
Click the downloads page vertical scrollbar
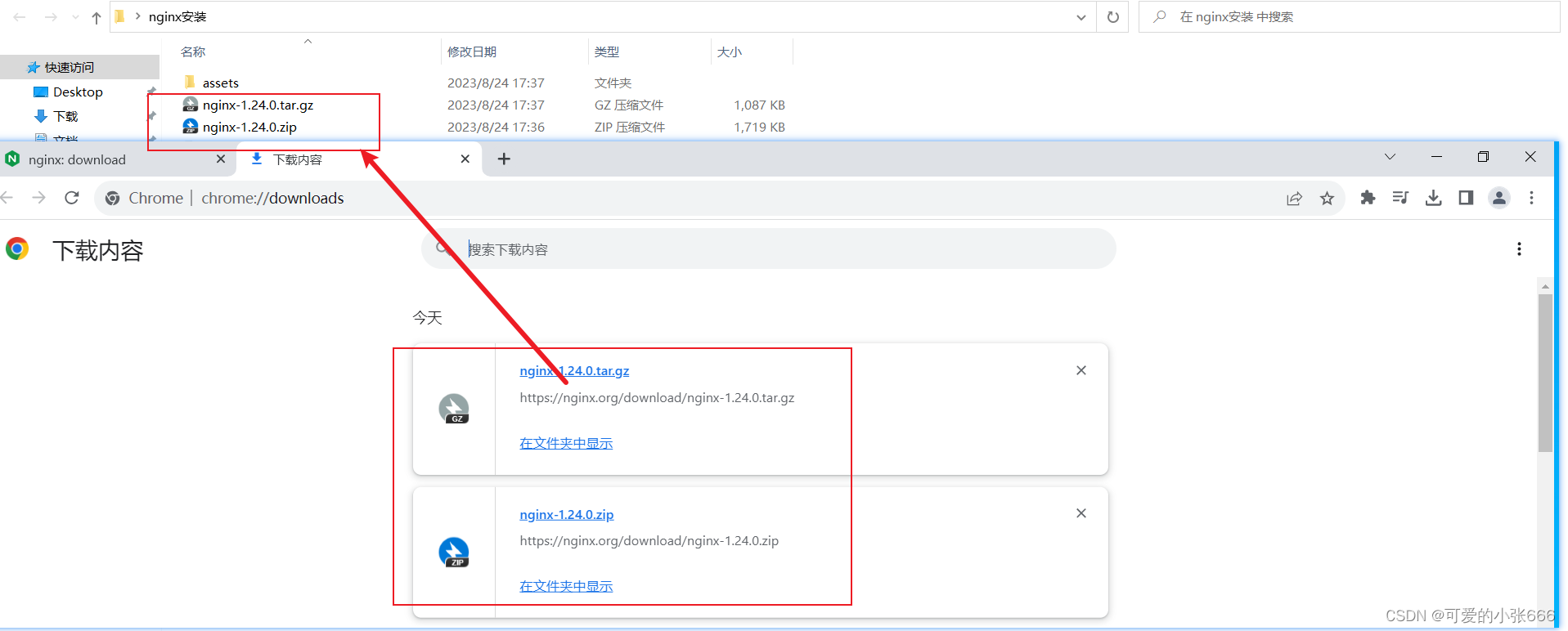point(1545,373)
